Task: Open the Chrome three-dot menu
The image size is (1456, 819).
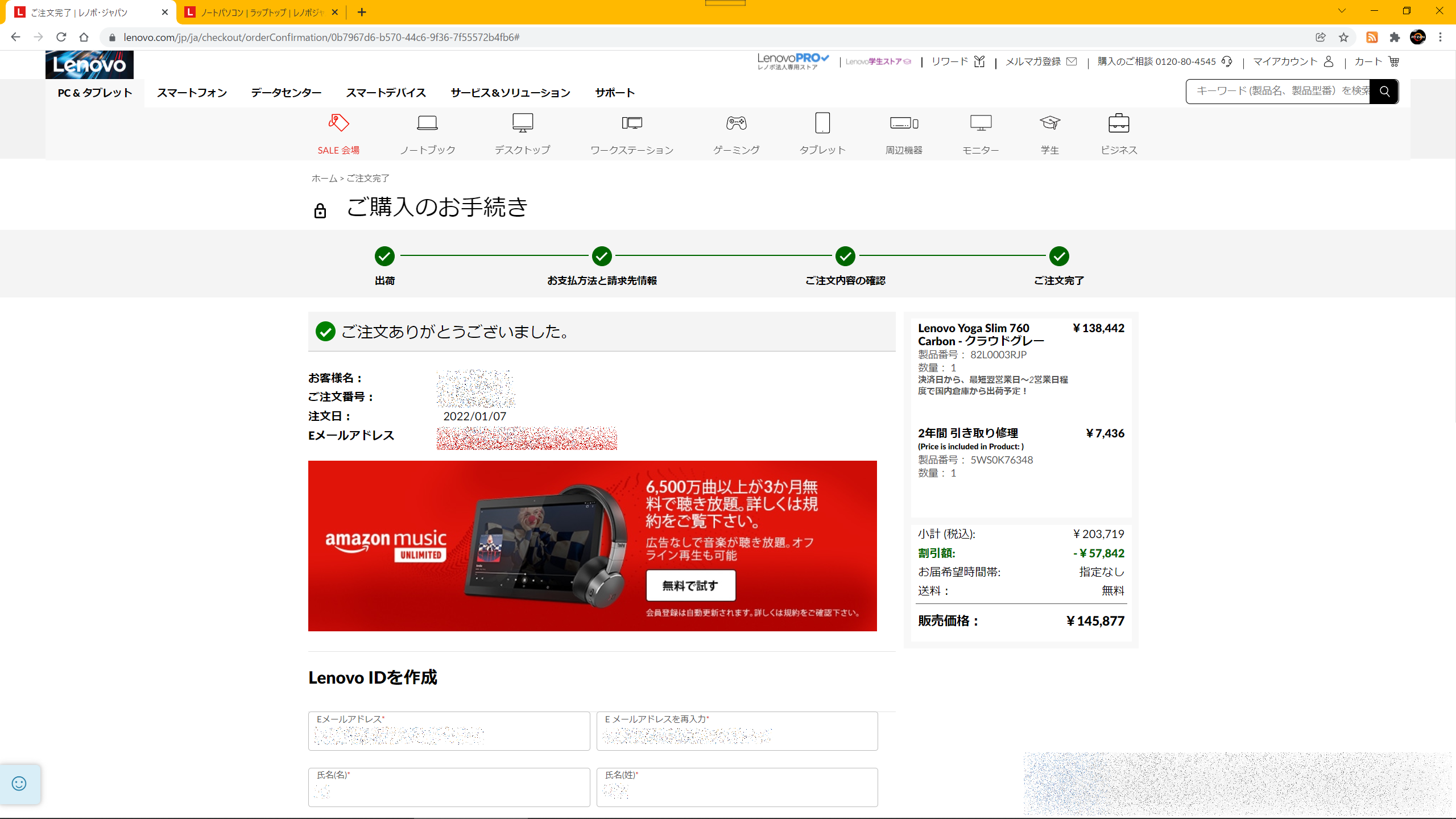Action: pyautogui.click(x=1441, y=38)
